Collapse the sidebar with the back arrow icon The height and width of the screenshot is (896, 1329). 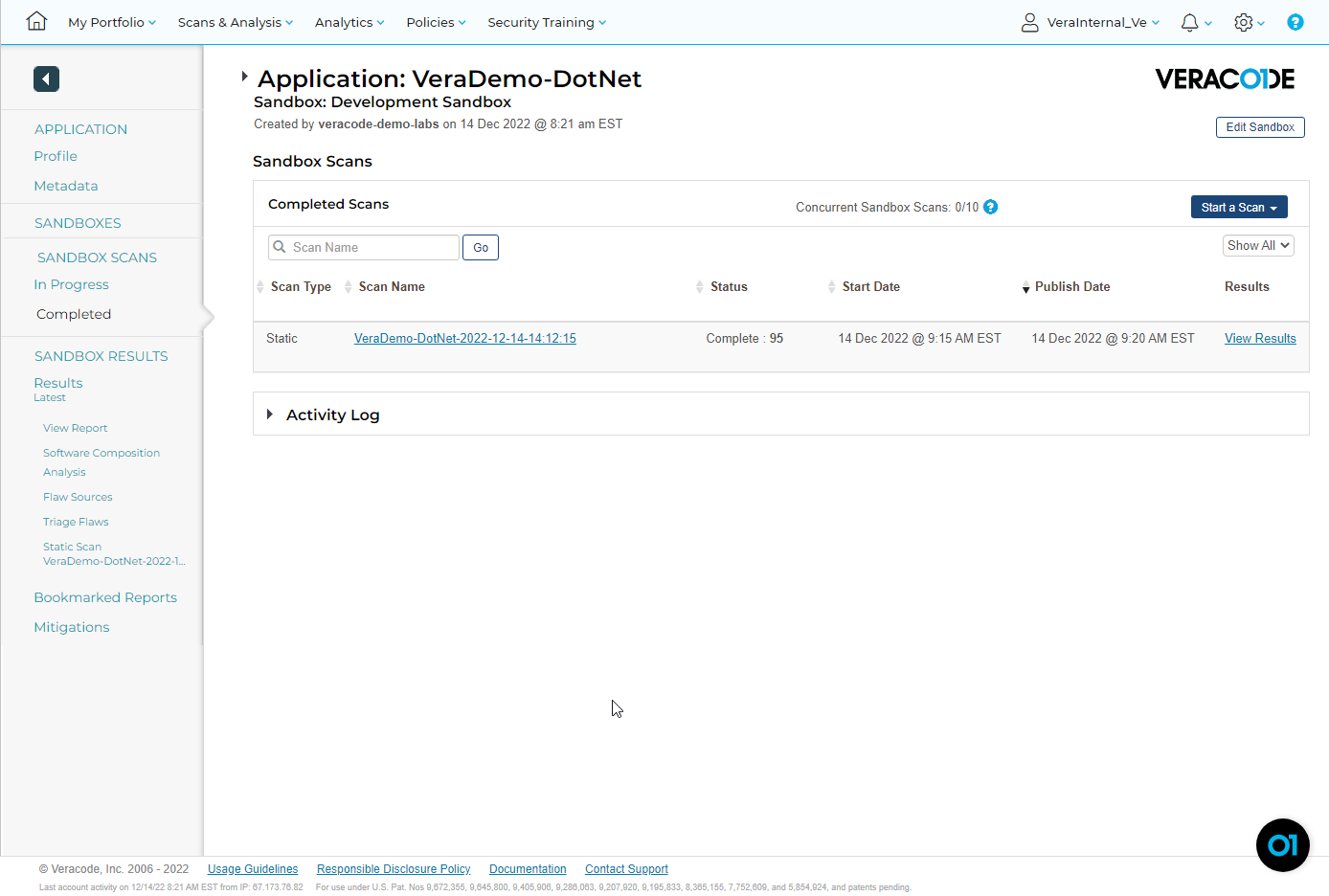[46, 78]
